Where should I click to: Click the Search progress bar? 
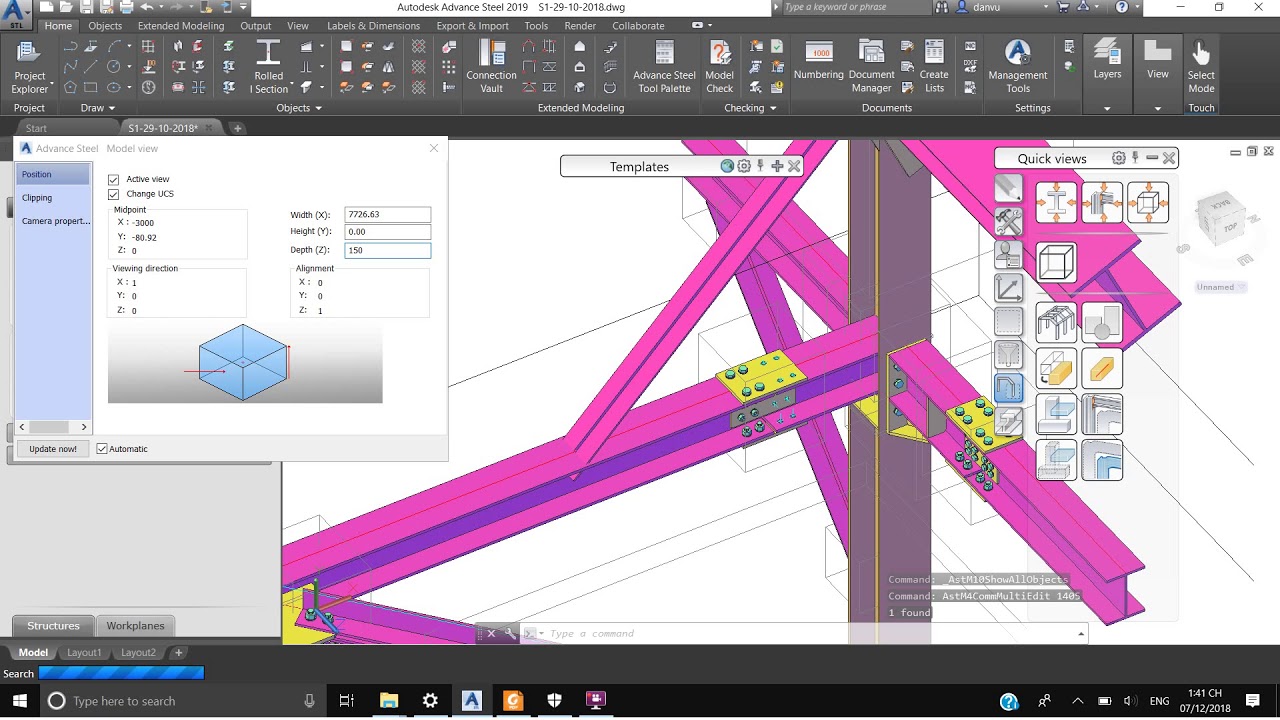[x=121, y=673]
